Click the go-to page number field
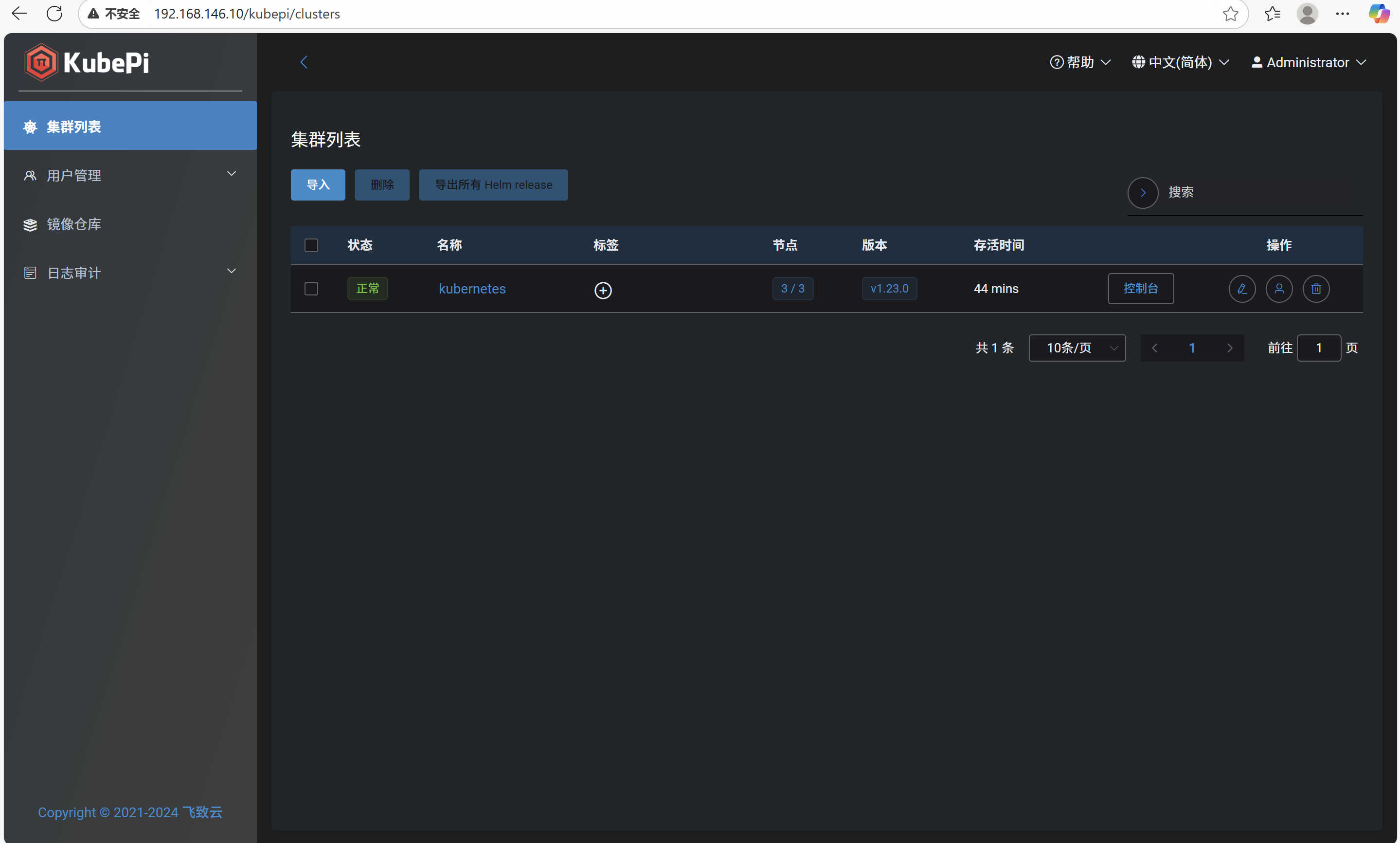 (x=1318, y=348)
